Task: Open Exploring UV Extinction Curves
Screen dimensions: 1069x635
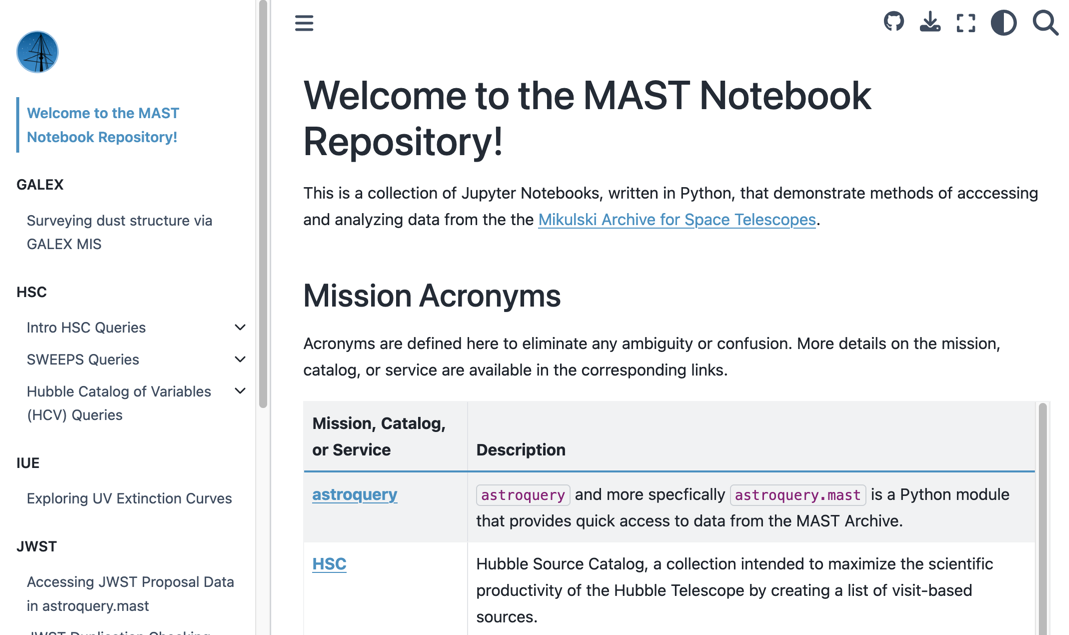Action: (x=129, y=499)
